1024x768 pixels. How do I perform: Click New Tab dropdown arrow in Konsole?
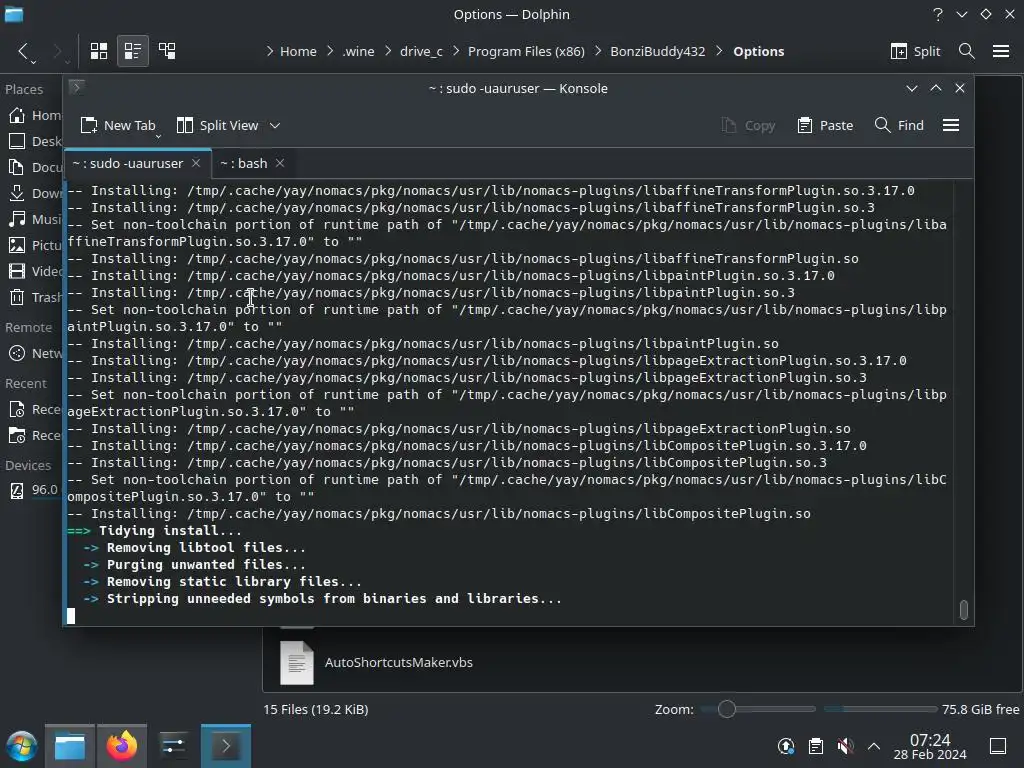click(x=158, y=136)
